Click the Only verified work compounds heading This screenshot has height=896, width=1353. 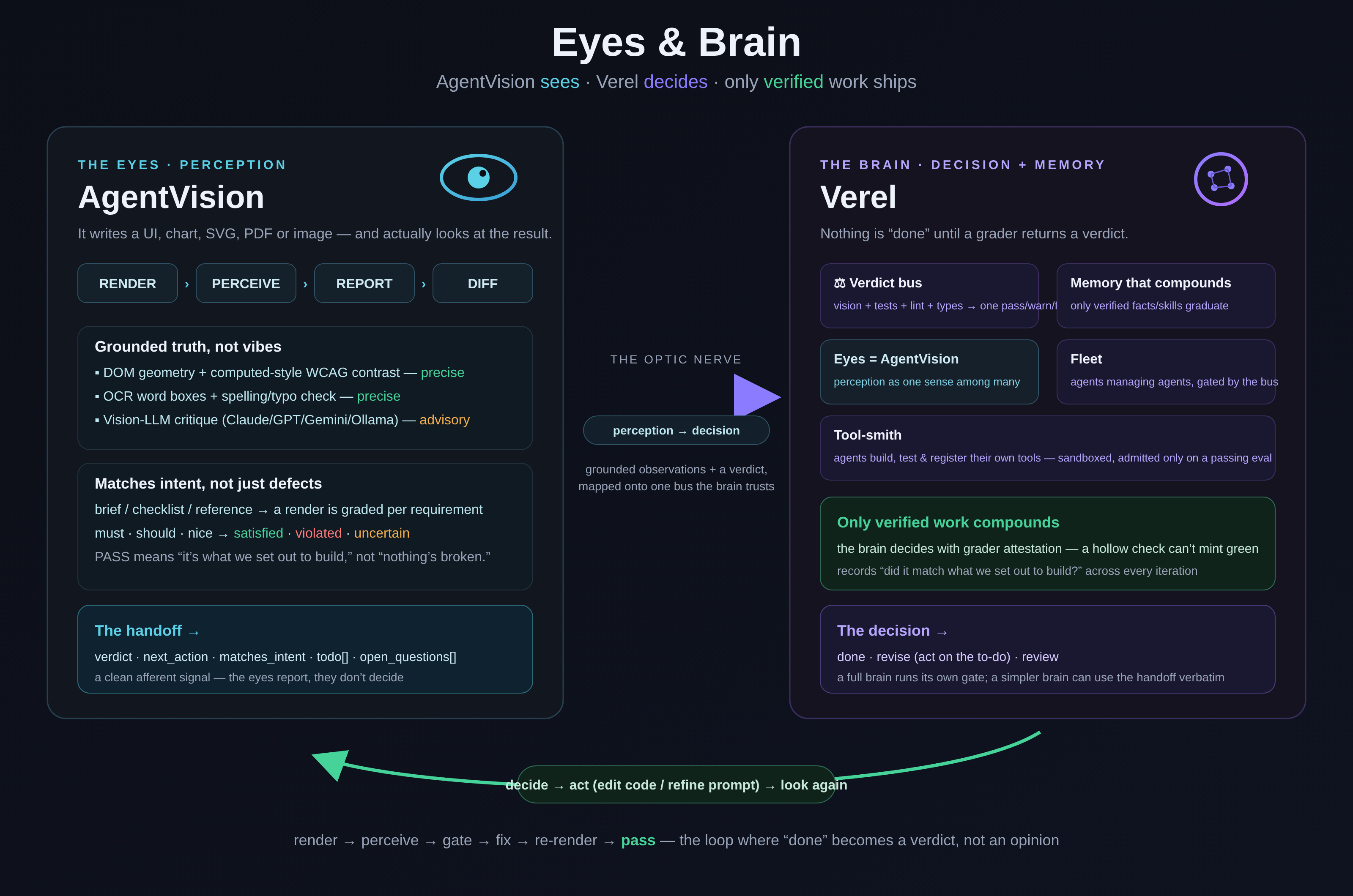(x=948, y=522)
